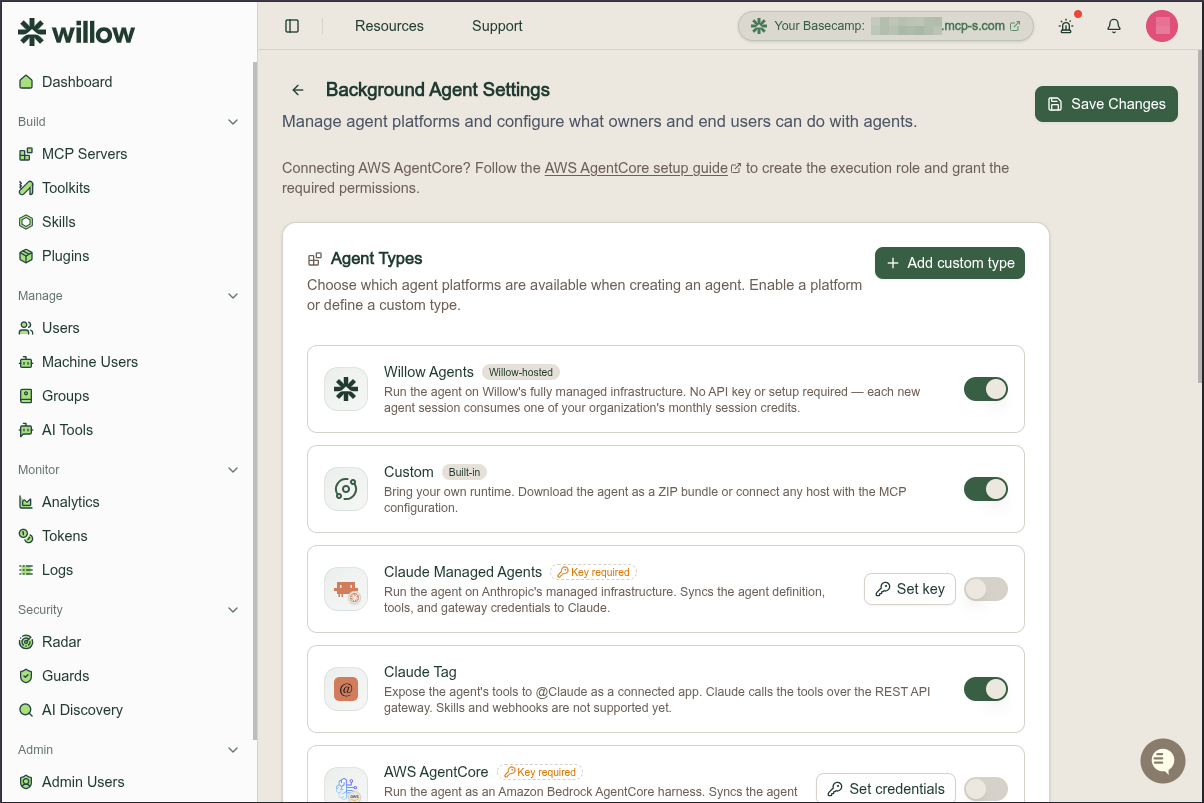Click Save Changes button

pos(1106,104)
